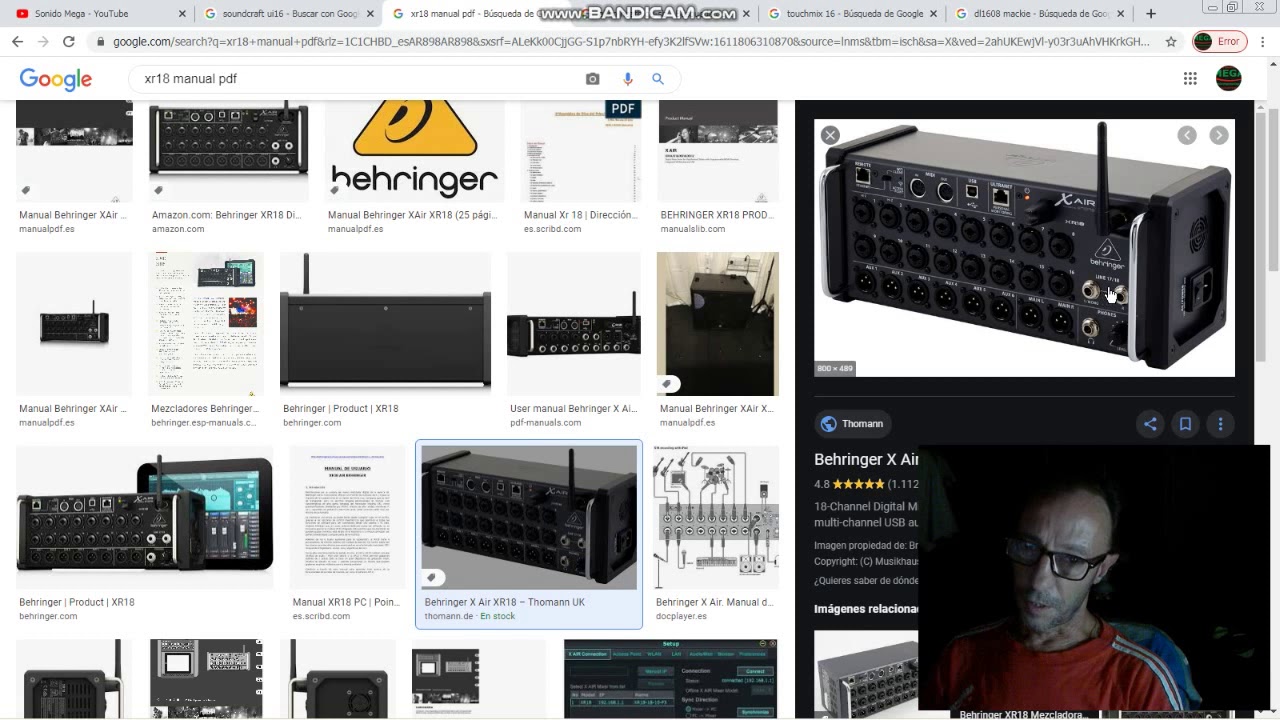Go forward in browser history
Image resolution: width=1280 pixels, height=720 pixels.
pyautogui.click(x=43, y=42)
